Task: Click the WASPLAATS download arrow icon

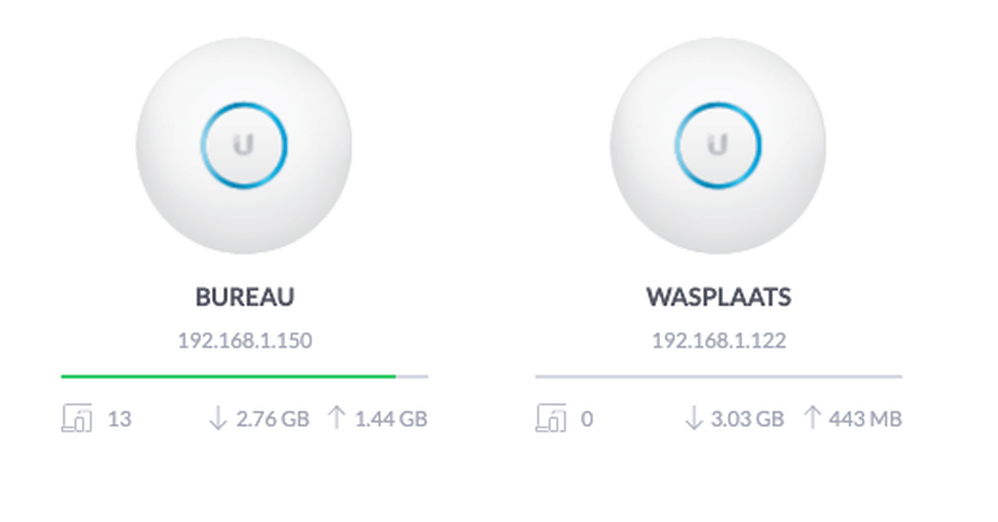Action: pos(692,418)
